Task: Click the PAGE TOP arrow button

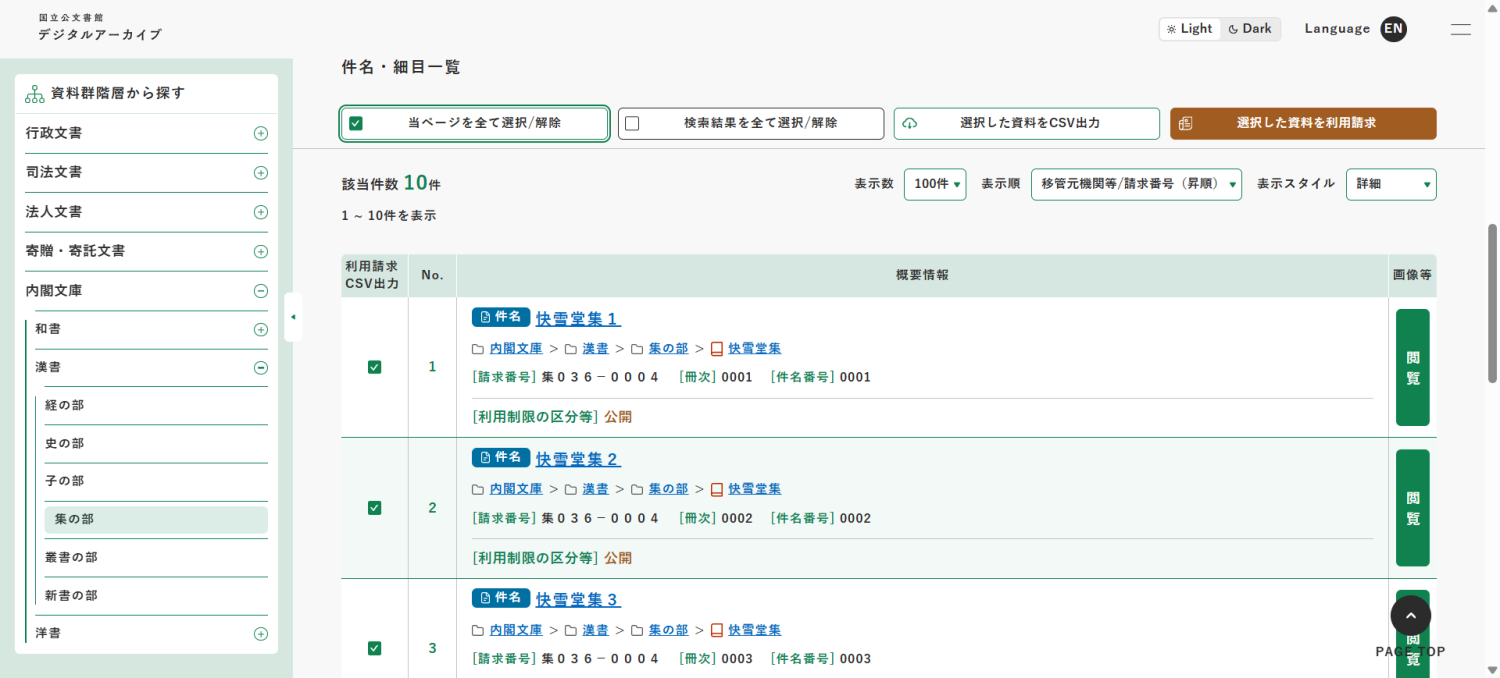Action: tap(1410, 615)
